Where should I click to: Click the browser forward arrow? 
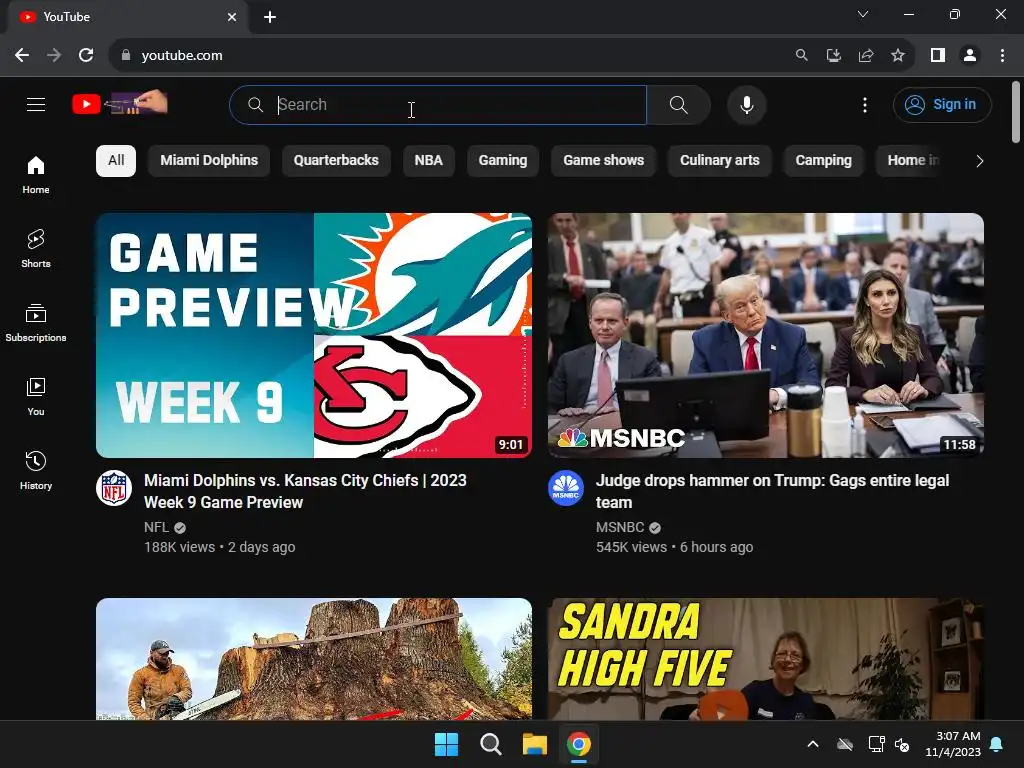pos(54,56)
